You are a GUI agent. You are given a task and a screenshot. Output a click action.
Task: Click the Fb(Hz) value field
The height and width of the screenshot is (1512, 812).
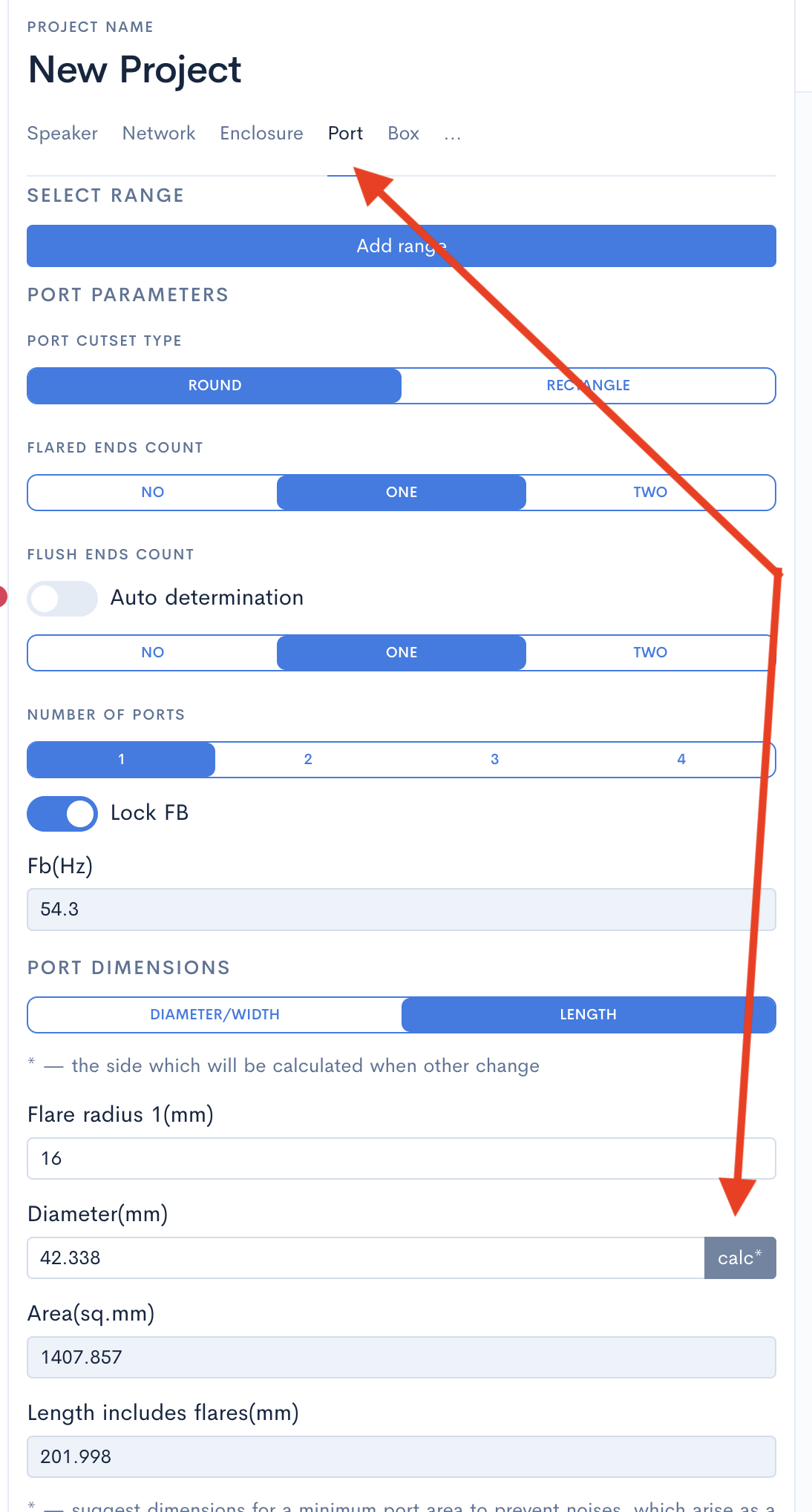point(401,910)
